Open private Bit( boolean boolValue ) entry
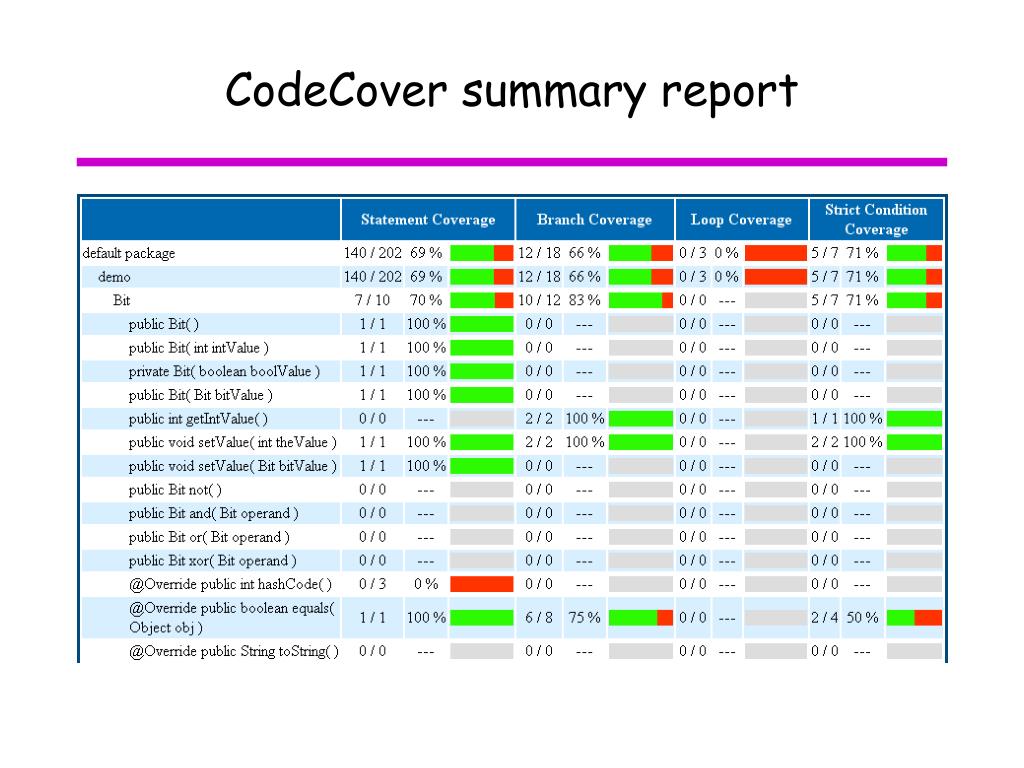 click(224, 372)
